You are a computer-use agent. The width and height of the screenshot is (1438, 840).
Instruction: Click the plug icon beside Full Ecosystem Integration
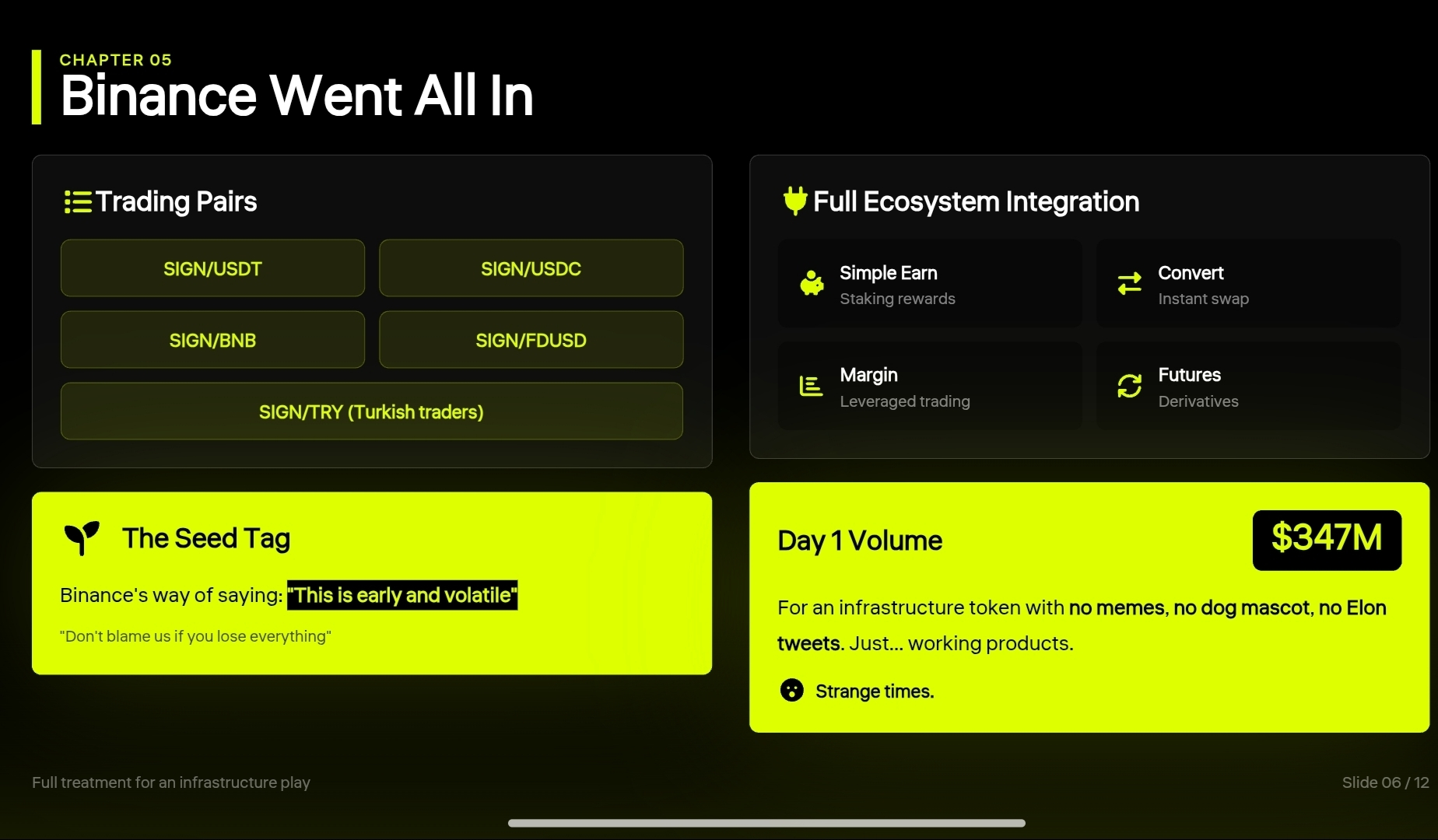(x=794, y=201)
